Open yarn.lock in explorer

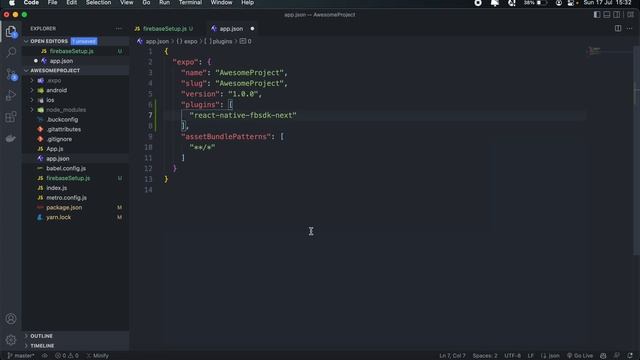[x=76, y=217]
